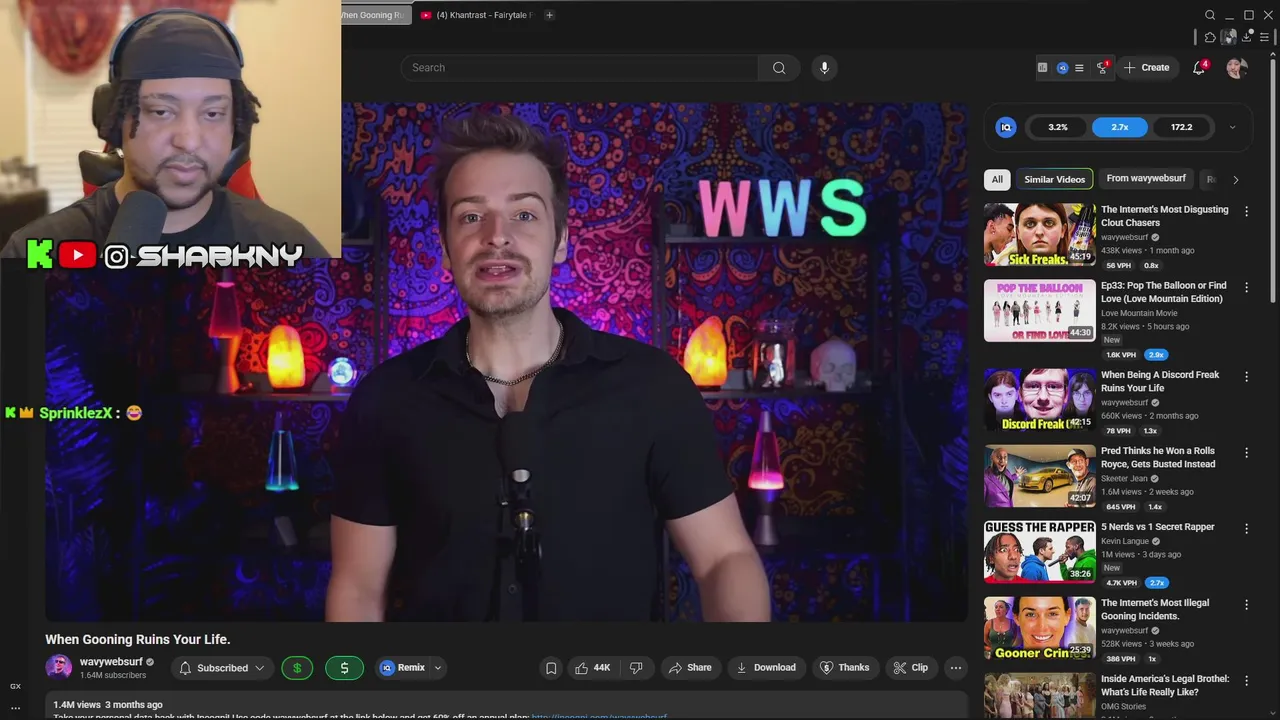
Task: Click the browser tab search magnifier icon
Action: point(1210,15)
